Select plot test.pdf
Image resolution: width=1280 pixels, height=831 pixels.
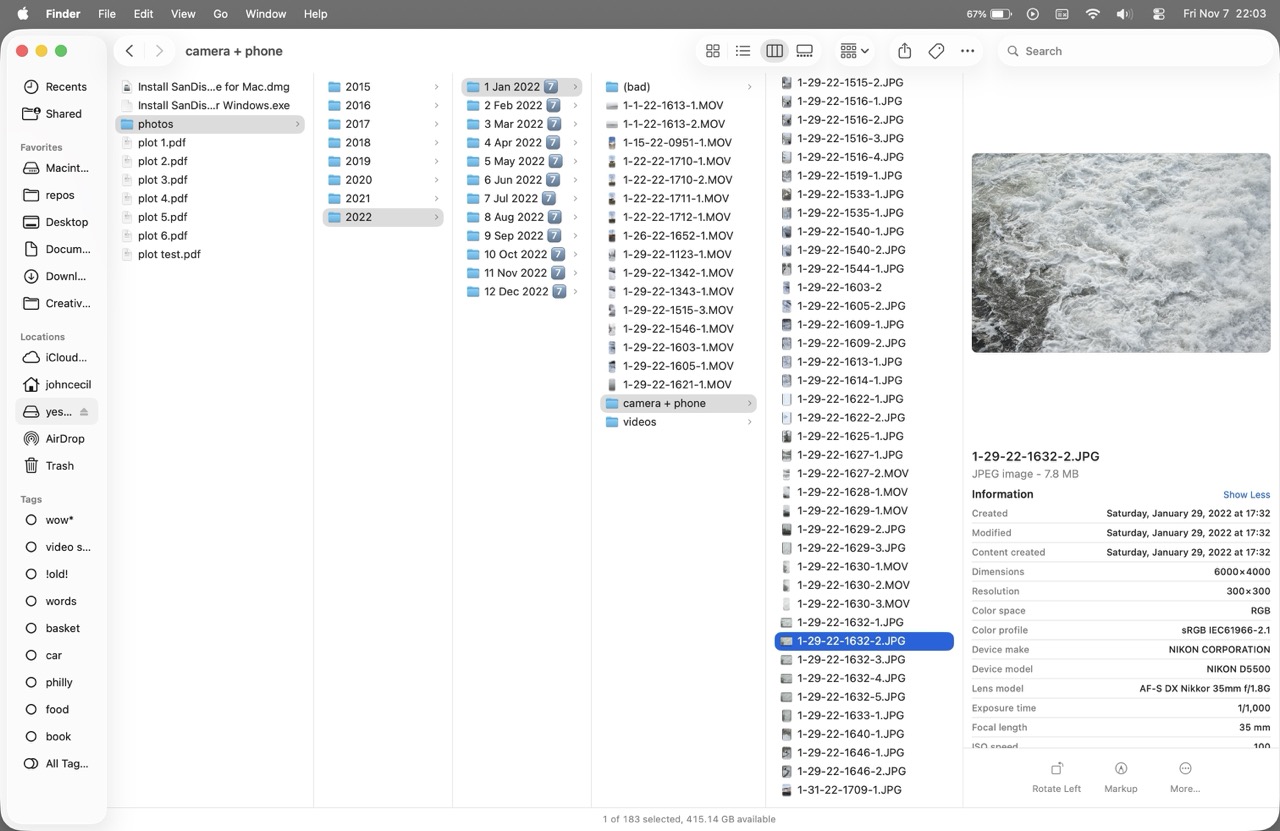pyautogui.click(x=210, y=255)
